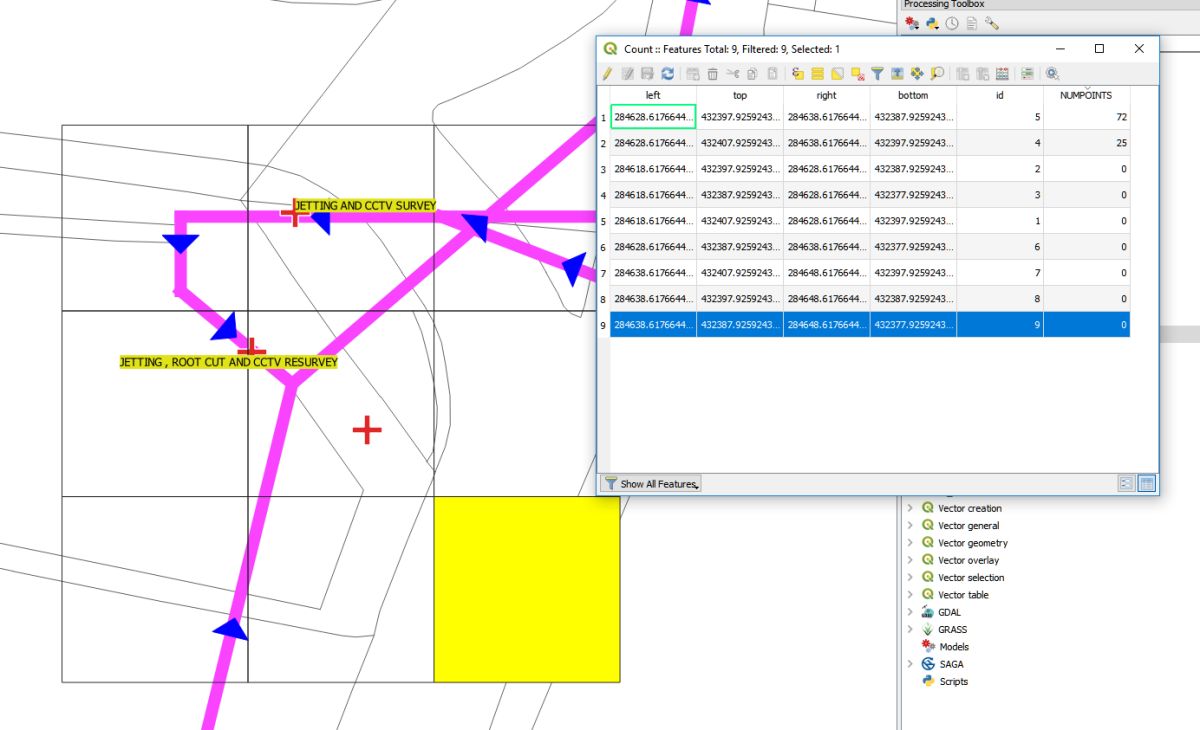
Task: Expand Vector geometry group
Action: point(910,543)
